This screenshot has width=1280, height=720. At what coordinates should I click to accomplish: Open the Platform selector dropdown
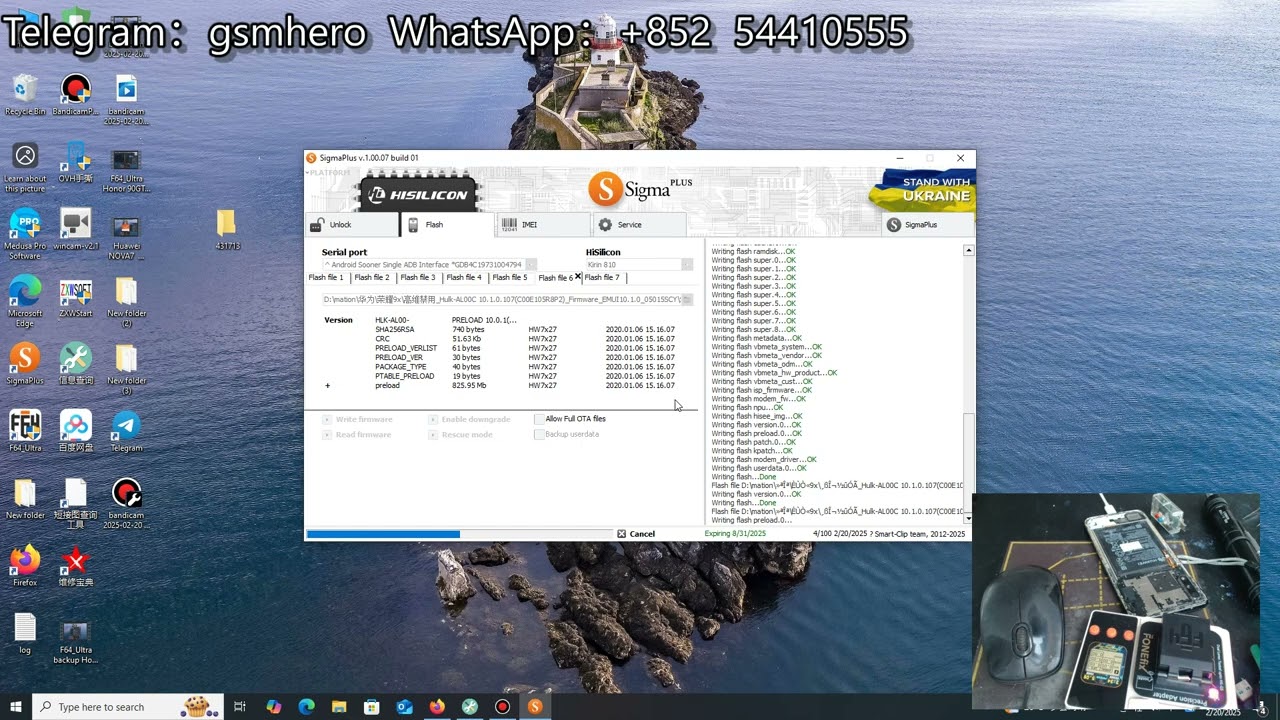click(329, 172)
